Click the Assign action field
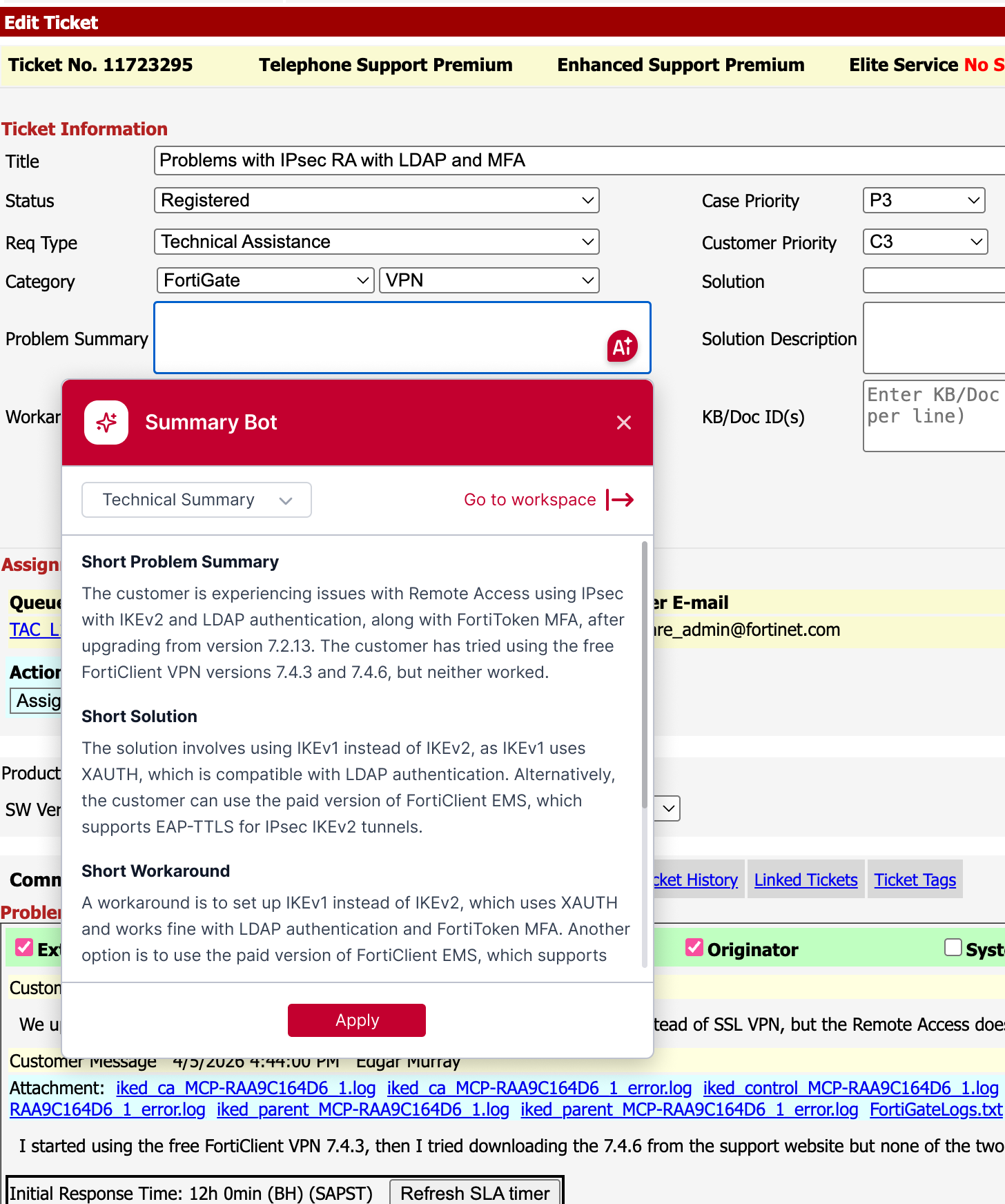 click(36, 701)
